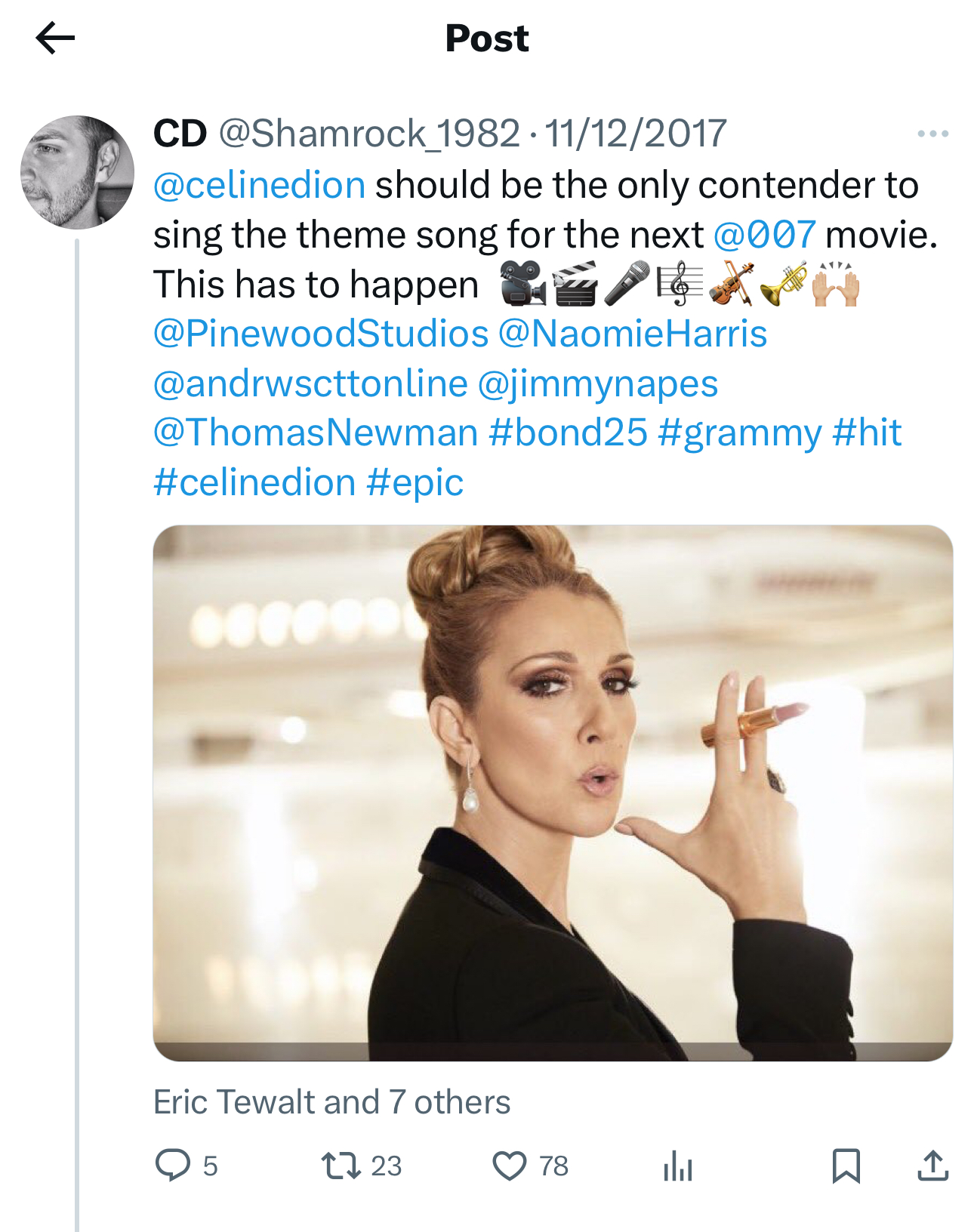Image resolution: width=974 pixels, height=1232 pixels.
Task: Tap the @andrwscttonline mention
Action: [310, 383]
